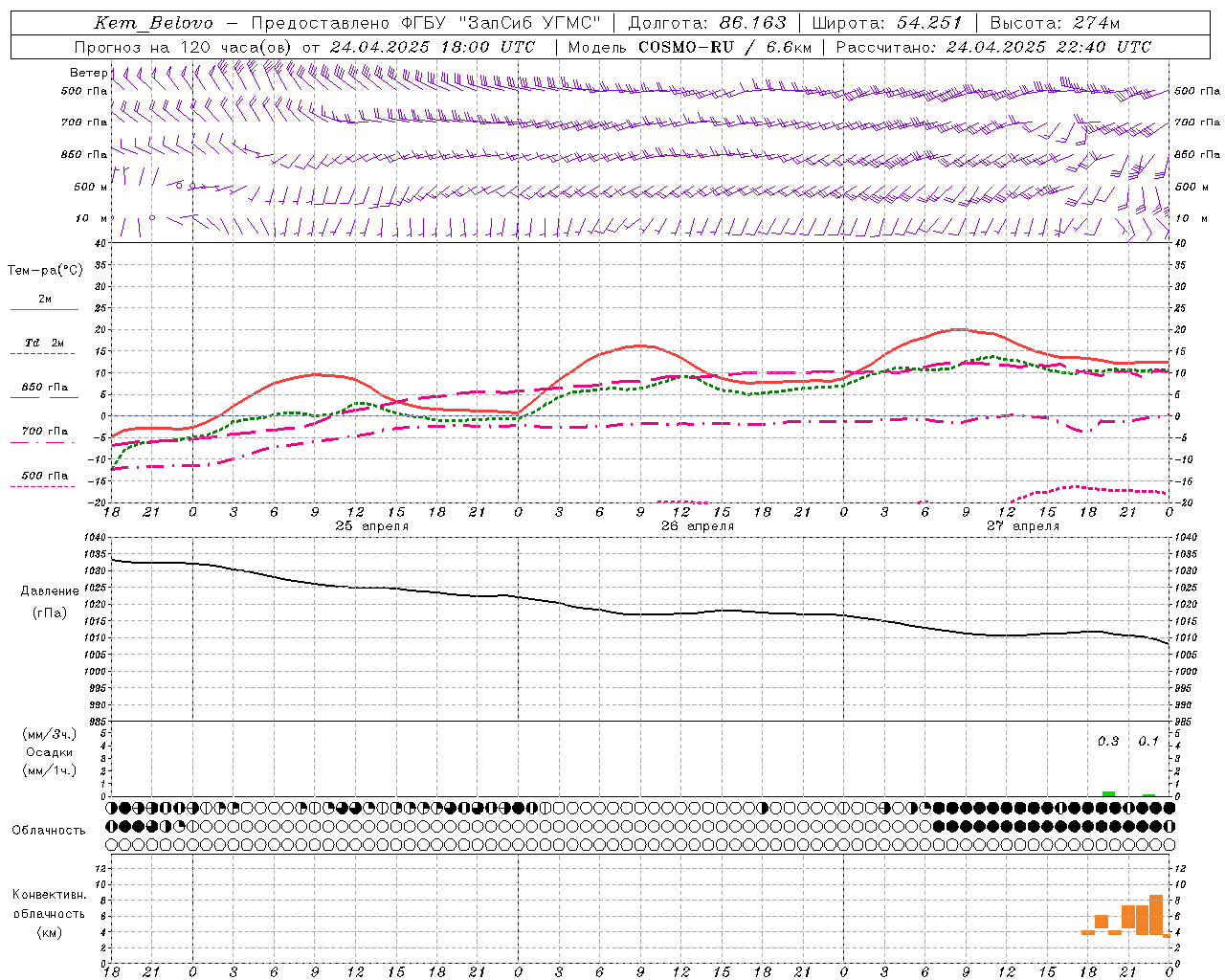Click the (мм/3ч.) precipitation unit label
Viewport: 1225px width, 980px height.
click(x=49, y=734)
